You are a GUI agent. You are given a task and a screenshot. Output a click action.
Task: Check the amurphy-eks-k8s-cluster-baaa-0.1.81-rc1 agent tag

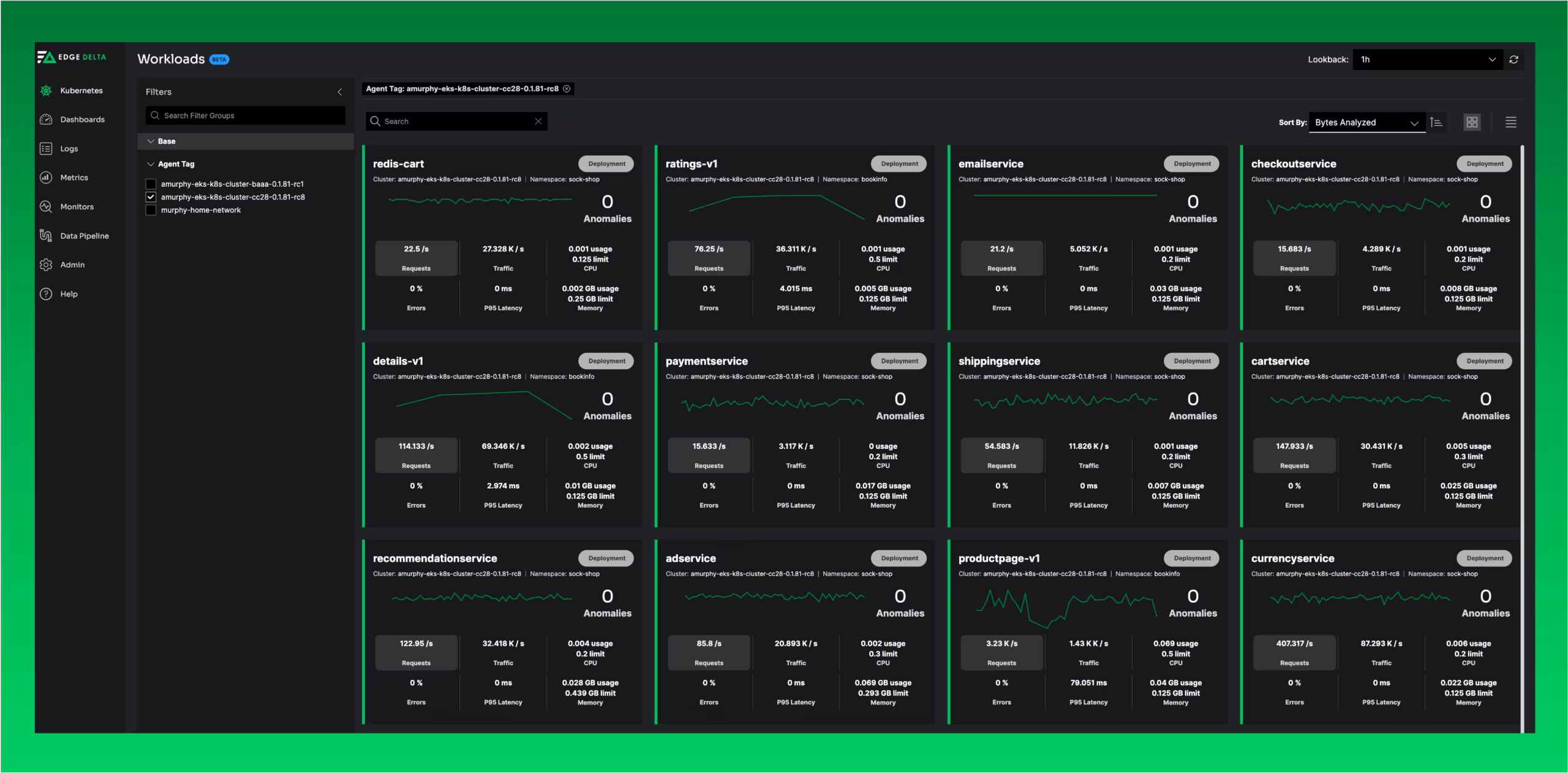tap(151, 184)
